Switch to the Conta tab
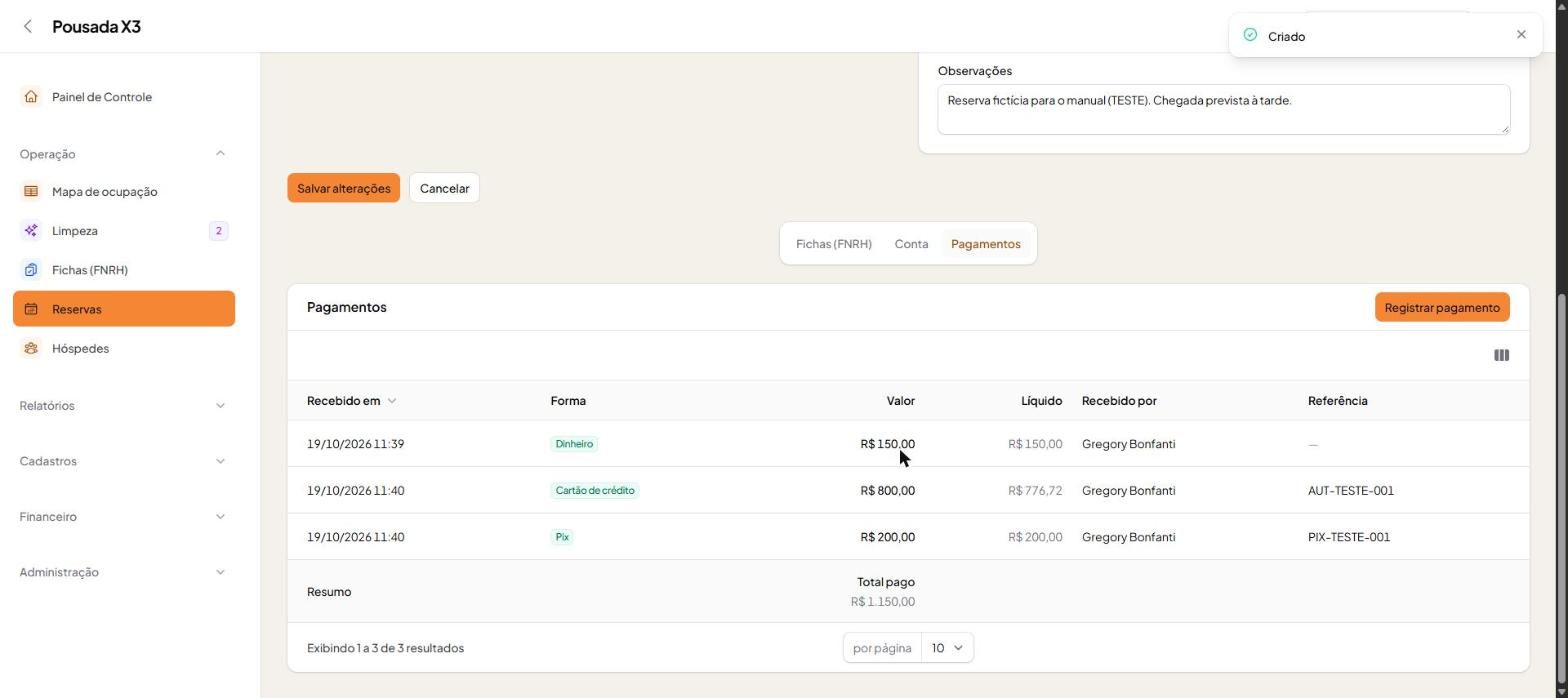This screenshot has width=1568, height=698. tap(911, 244)
